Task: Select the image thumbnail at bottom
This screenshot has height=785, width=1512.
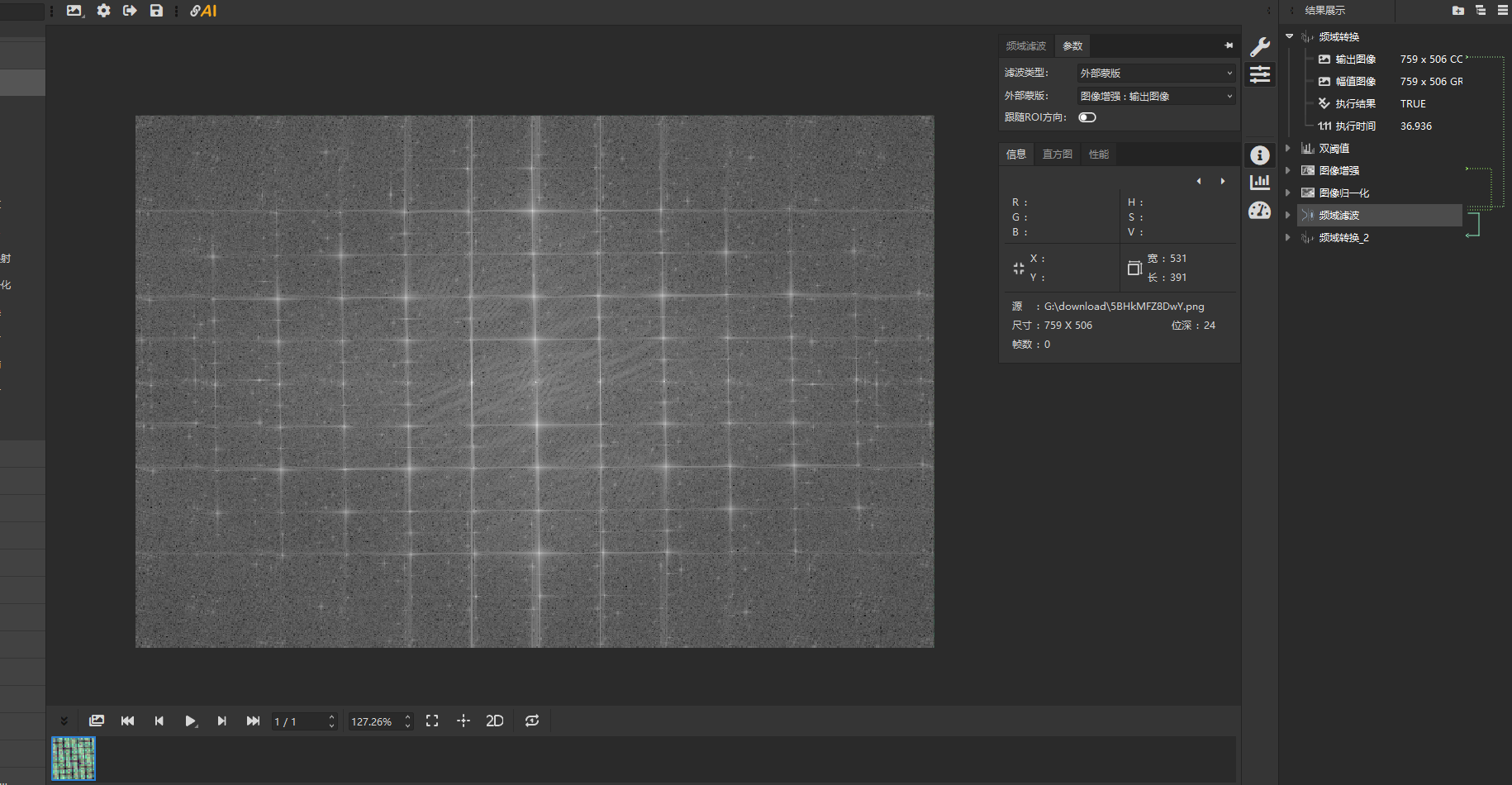Action: click(74, 759)
